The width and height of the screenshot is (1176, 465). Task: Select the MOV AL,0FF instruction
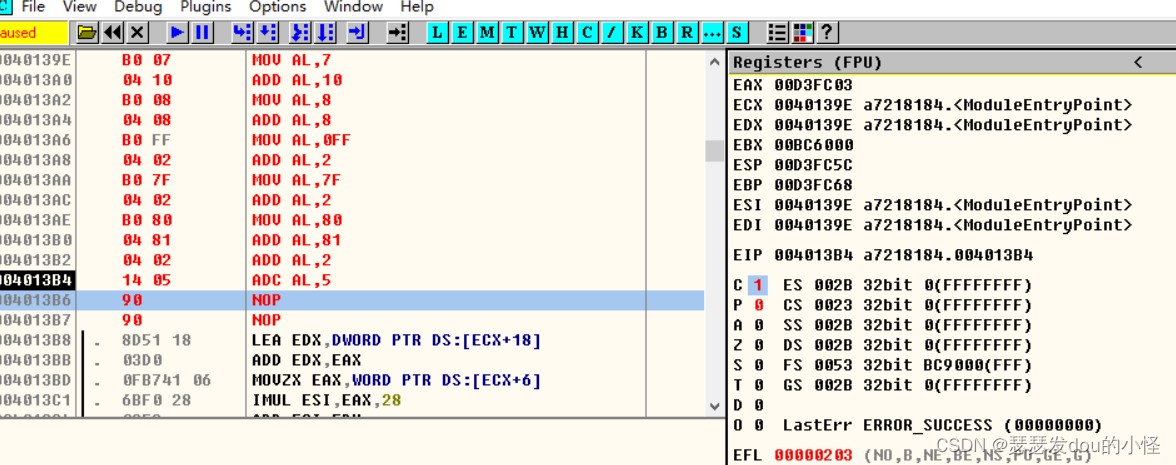(x=302, y=140)
